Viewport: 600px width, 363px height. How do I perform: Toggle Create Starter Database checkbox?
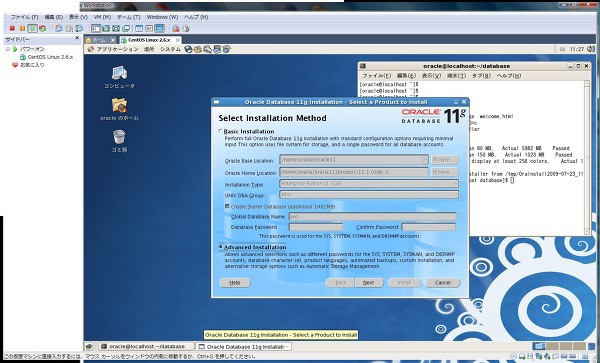(227, 206)
